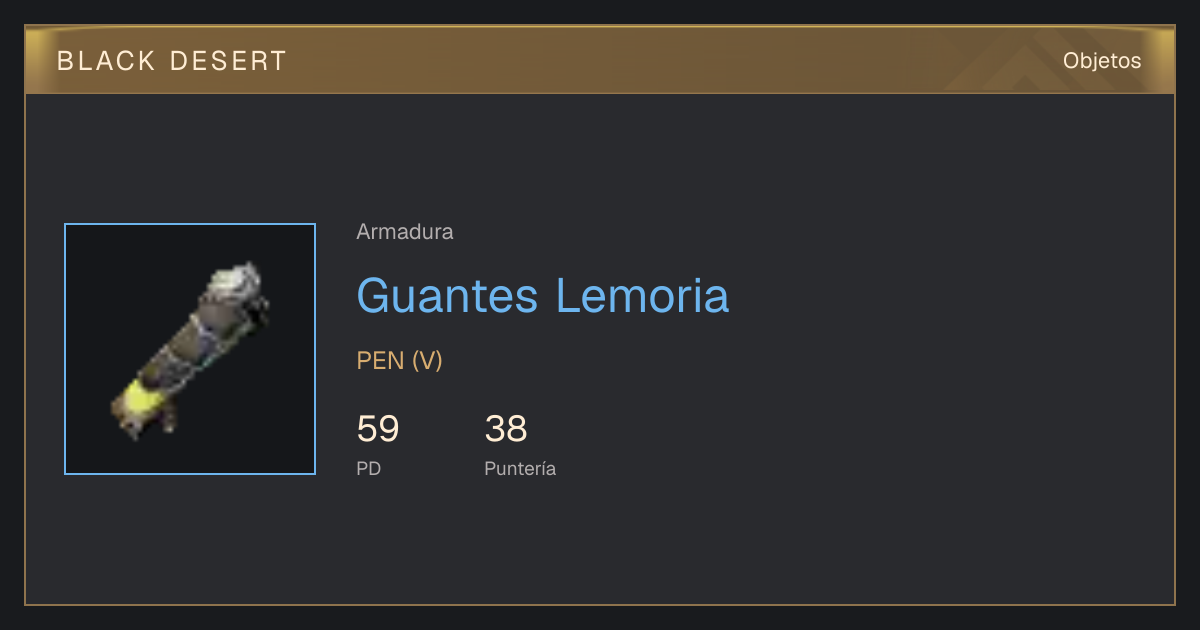Click the Armadura category label
The height and width of the screenshot is (630, 1200).
pyautogui.click(x=405, y=232)
